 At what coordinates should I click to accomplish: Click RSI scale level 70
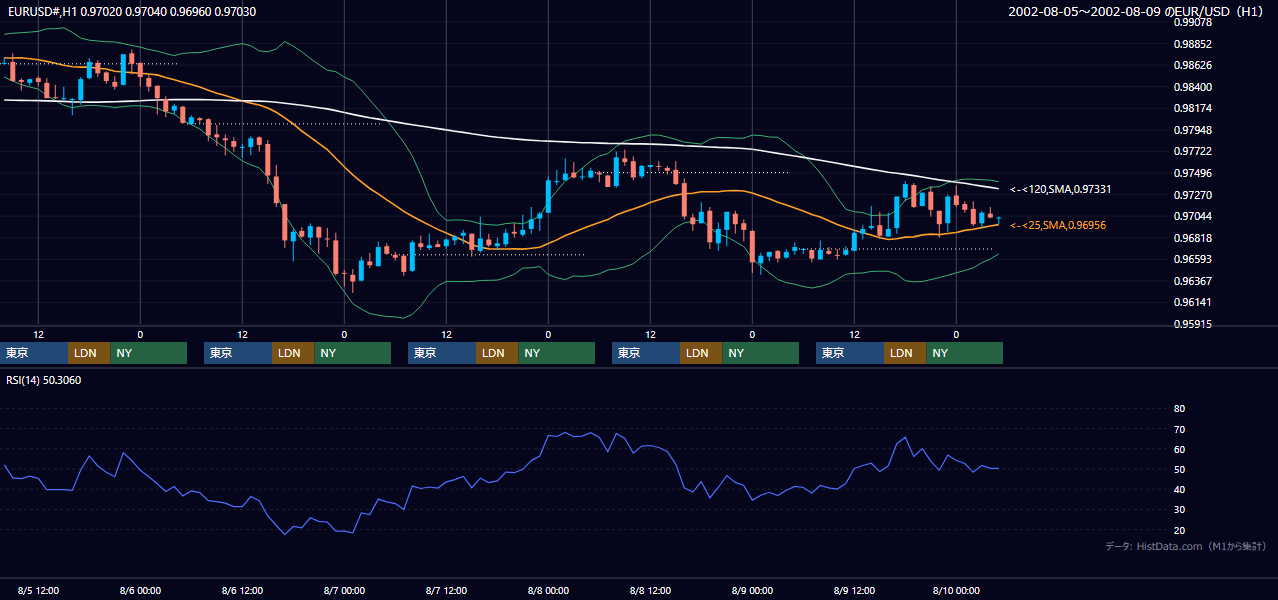(1179, 429)
